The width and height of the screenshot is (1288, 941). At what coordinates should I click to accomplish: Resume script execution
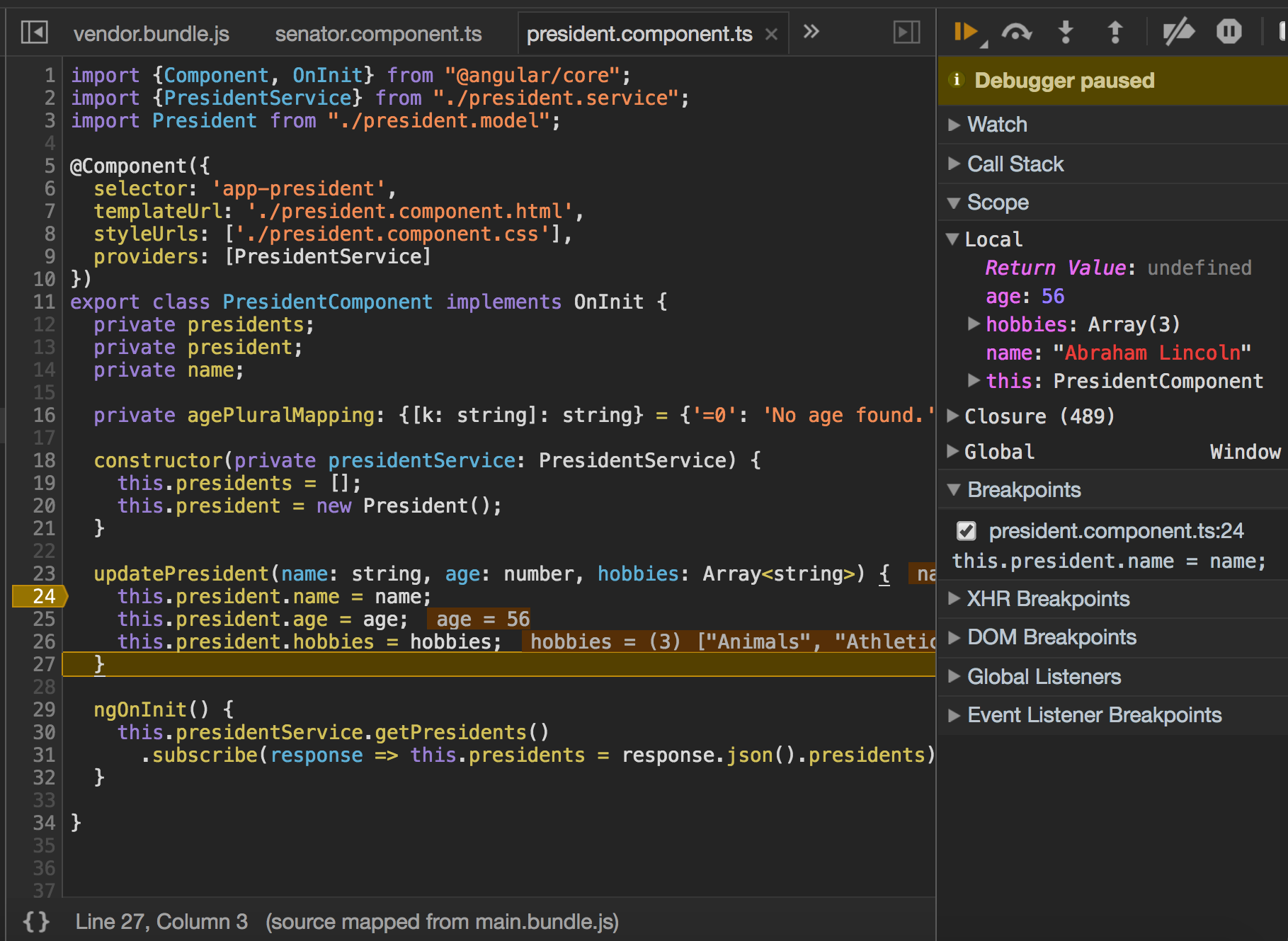pyautogui.click(x=967, y=32)
